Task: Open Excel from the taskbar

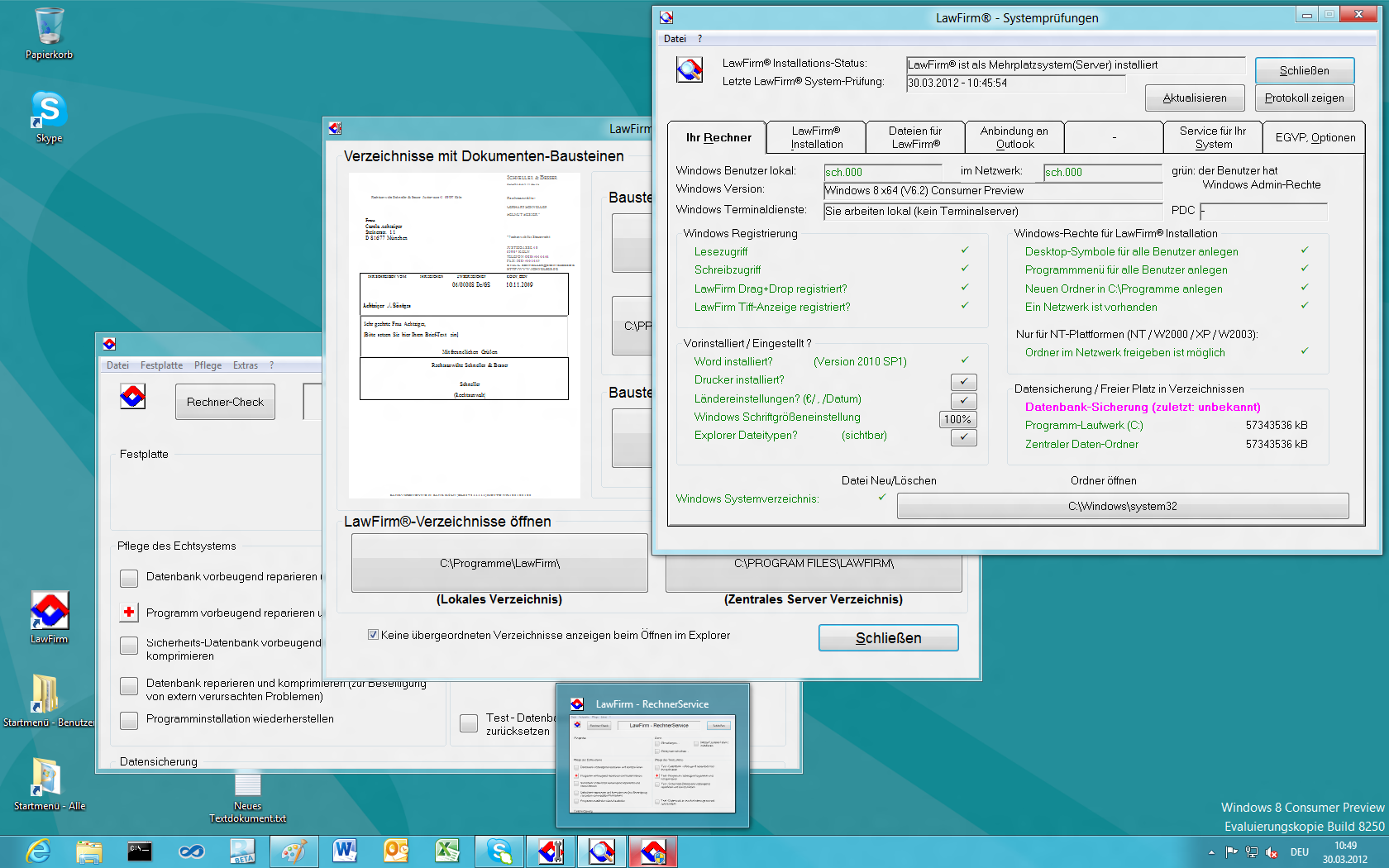Action: pos(447,851)
